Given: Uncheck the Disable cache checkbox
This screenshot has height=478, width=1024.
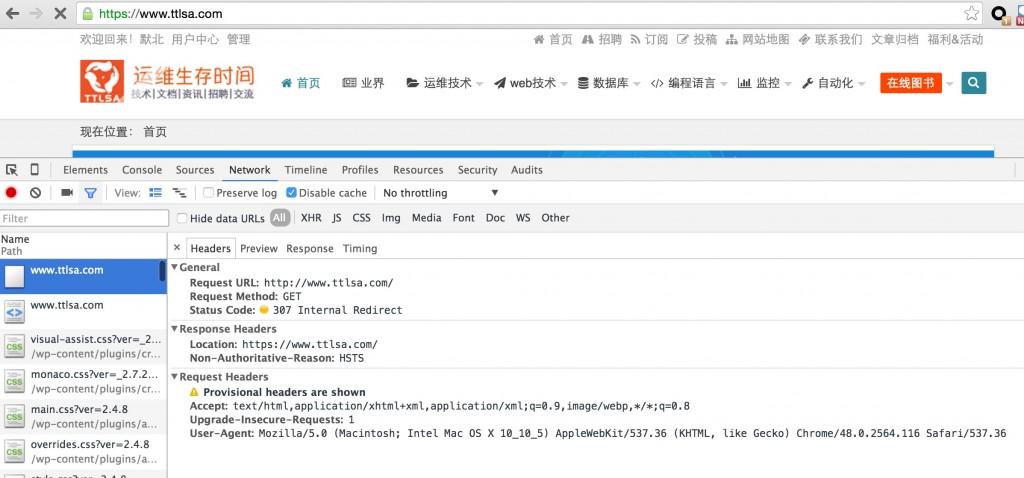Looking at the screenshot, I should click(x=291, y=193).
